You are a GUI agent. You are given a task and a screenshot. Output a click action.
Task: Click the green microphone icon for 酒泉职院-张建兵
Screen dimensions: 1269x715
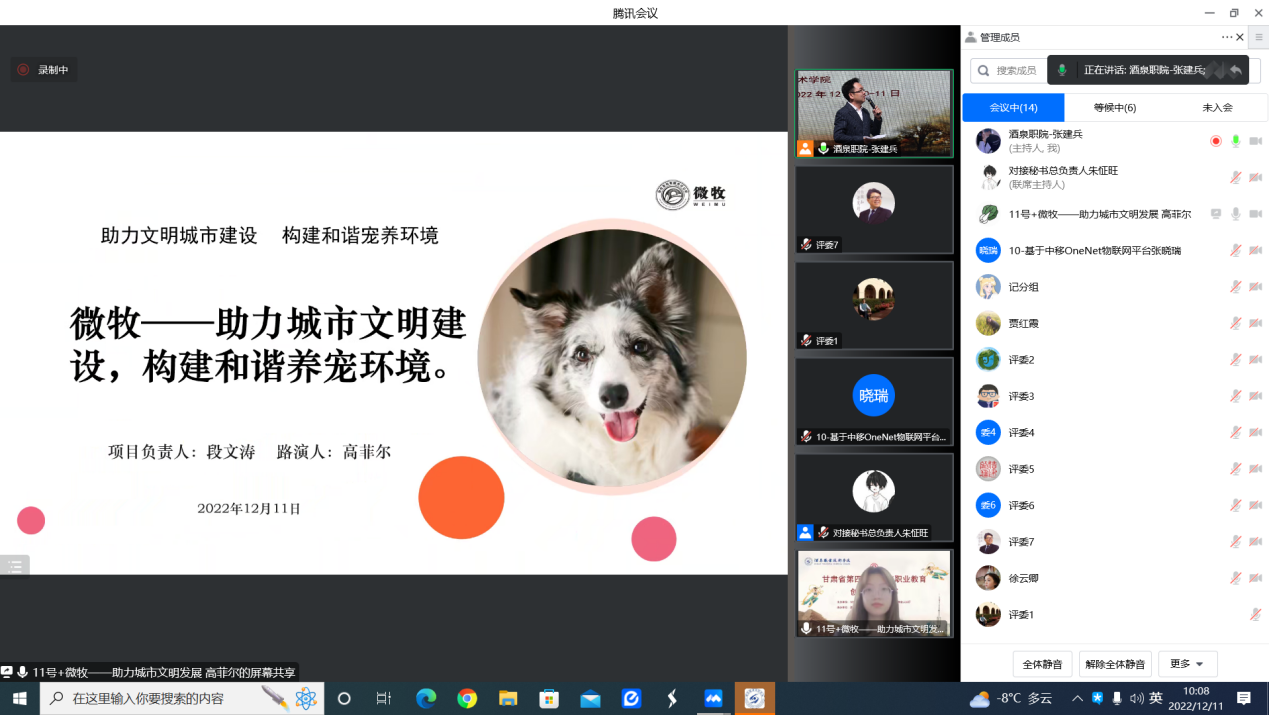point(1236,141)
